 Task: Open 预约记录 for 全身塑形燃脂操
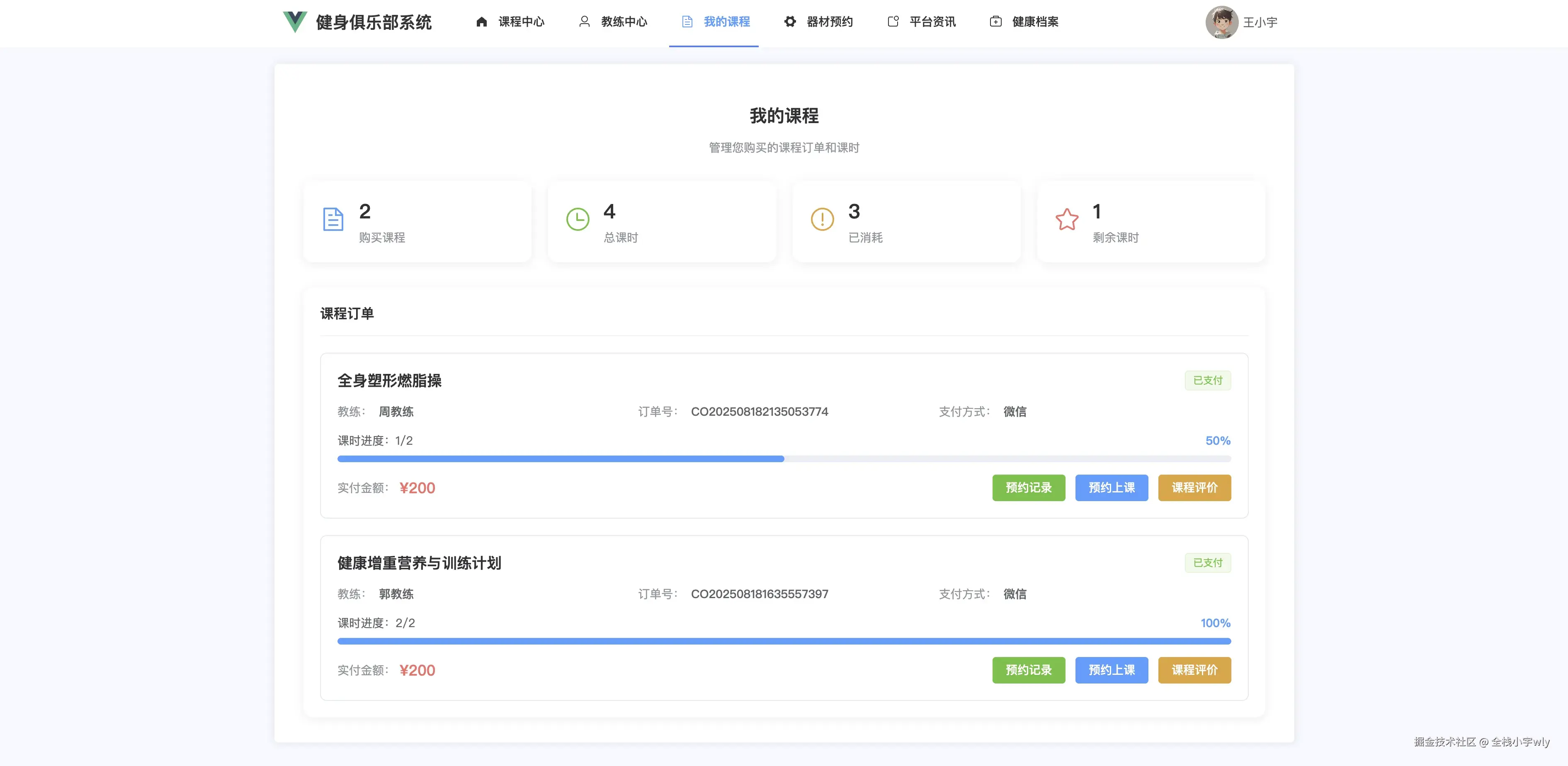point(1028,488)
